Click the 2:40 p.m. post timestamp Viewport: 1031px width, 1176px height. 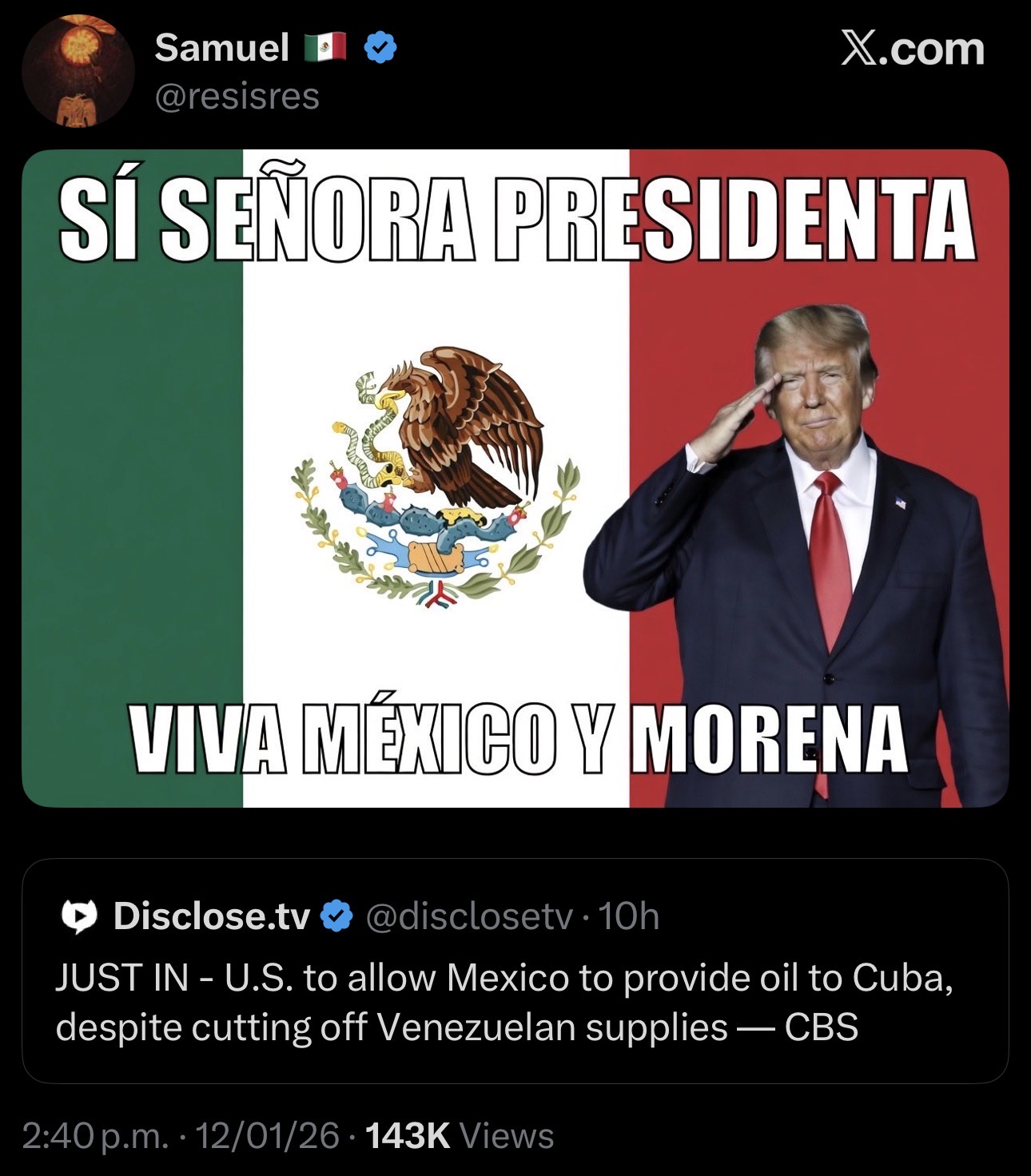[x=95, y=1136]
